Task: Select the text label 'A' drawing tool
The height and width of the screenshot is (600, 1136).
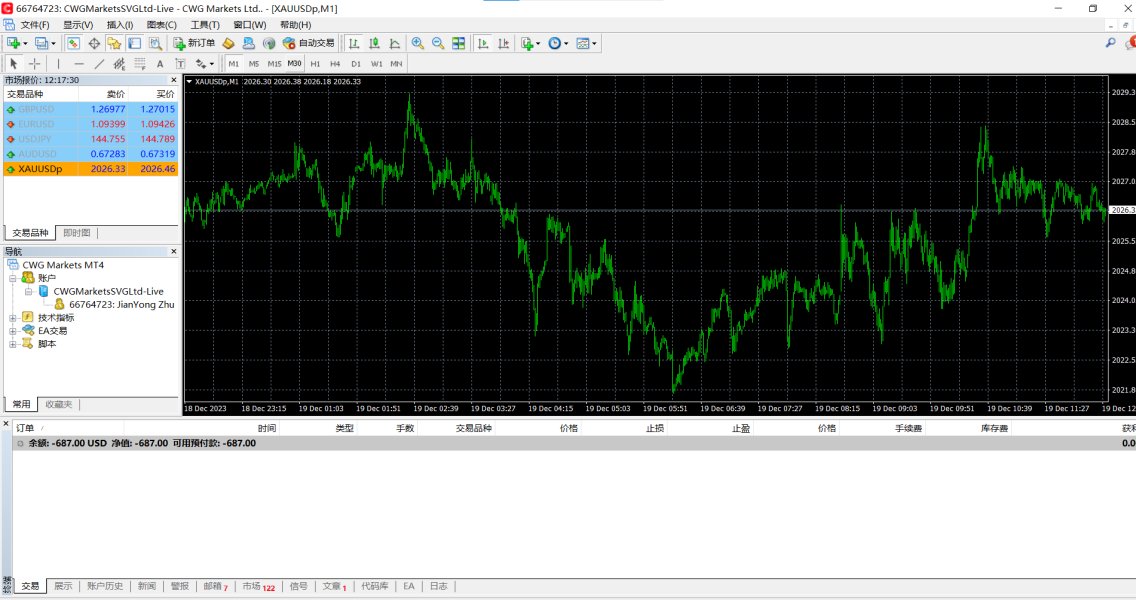Action: [160, 63]
